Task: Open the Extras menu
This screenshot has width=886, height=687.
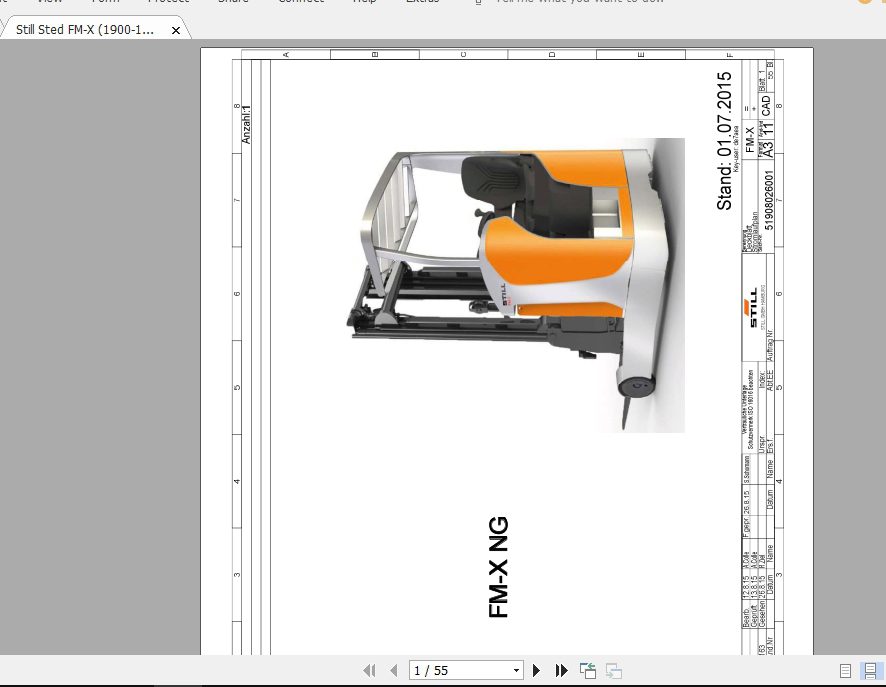Action: 421,2
